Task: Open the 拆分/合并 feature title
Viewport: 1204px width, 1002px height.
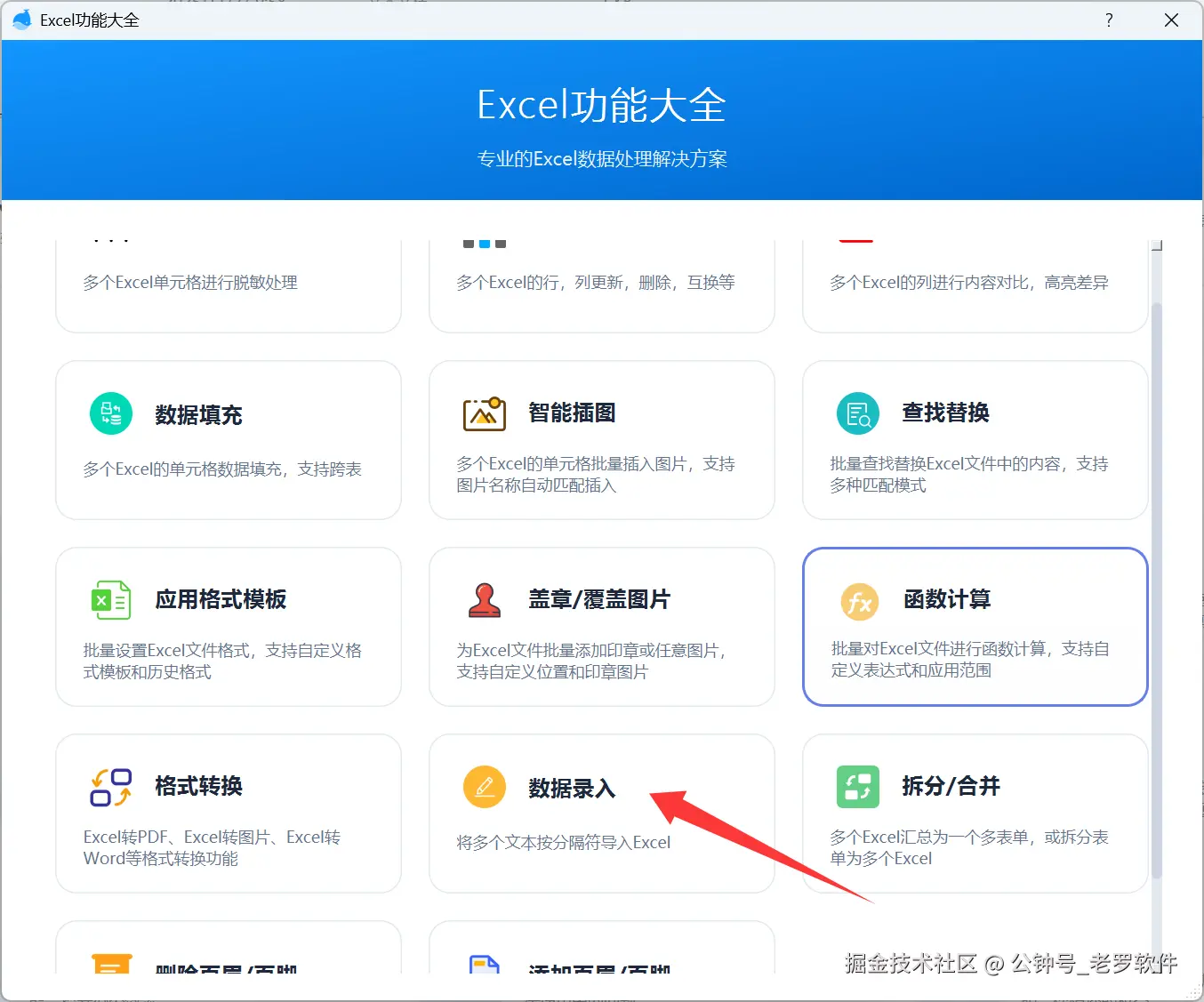Action: (x=951, y=786)
